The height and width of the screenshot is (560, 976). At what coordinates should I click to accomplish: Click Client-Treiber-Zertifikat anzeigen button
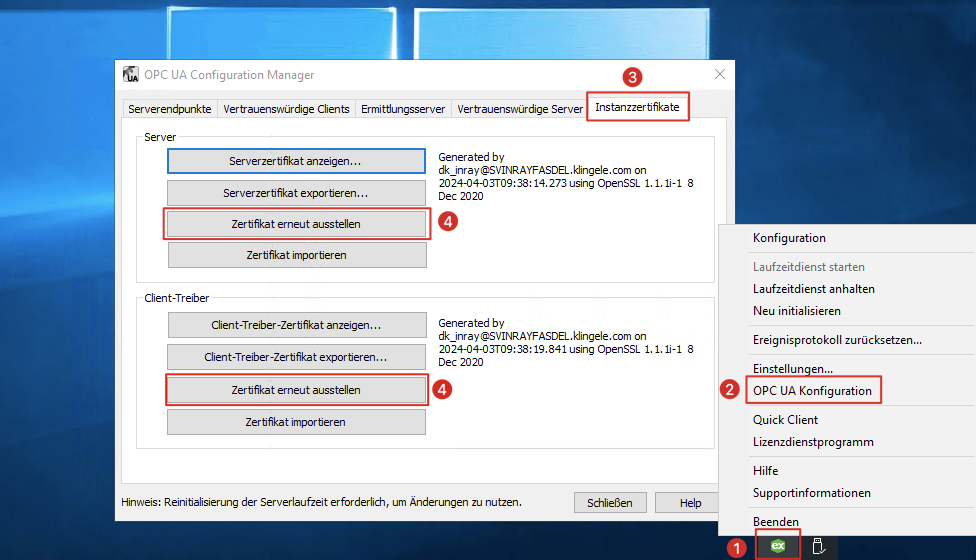pyautogui.click(x=297, y=325)
